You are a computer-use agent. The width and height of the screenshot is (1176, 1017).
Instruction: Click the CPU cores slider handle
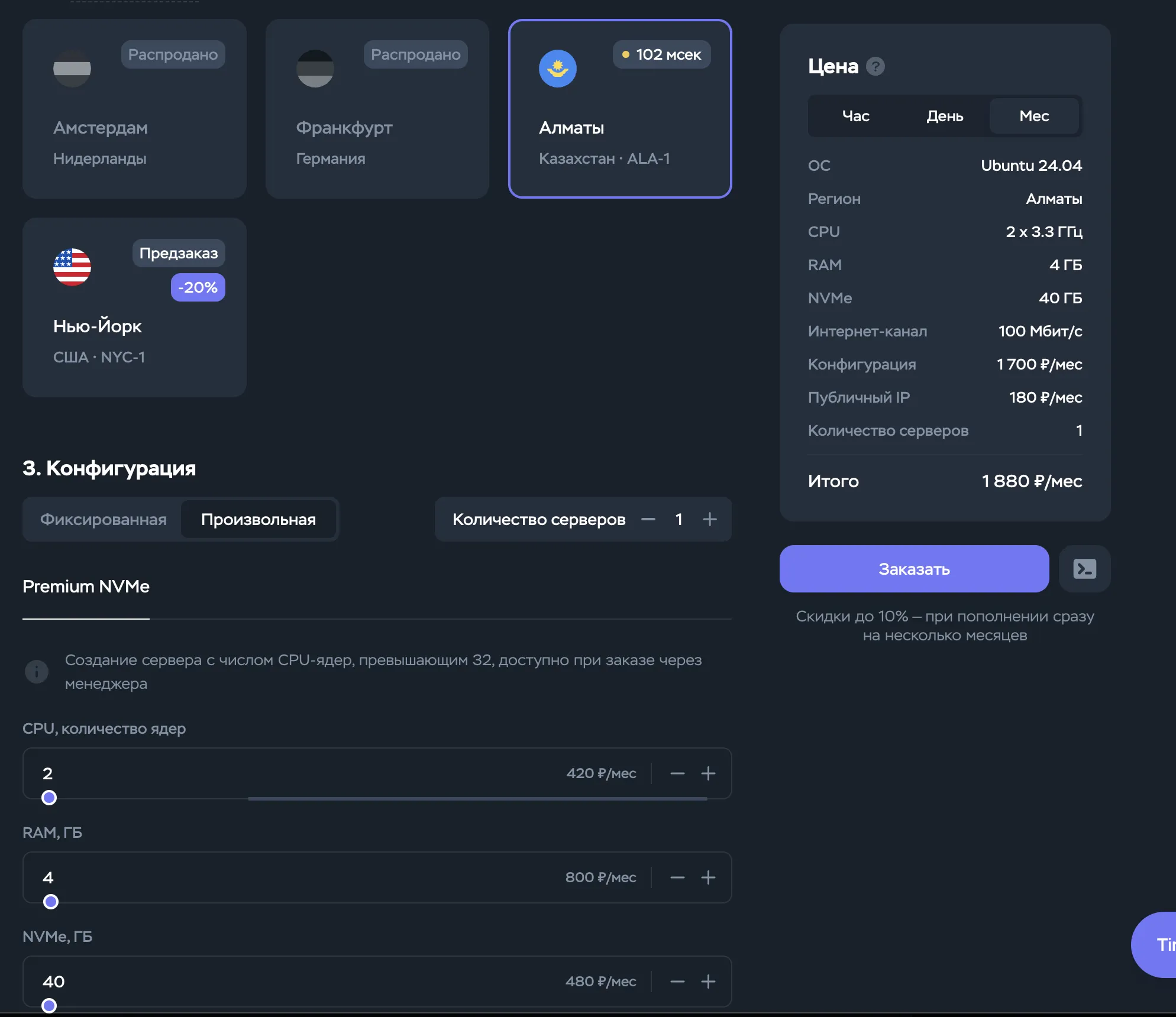coord(49,798)
